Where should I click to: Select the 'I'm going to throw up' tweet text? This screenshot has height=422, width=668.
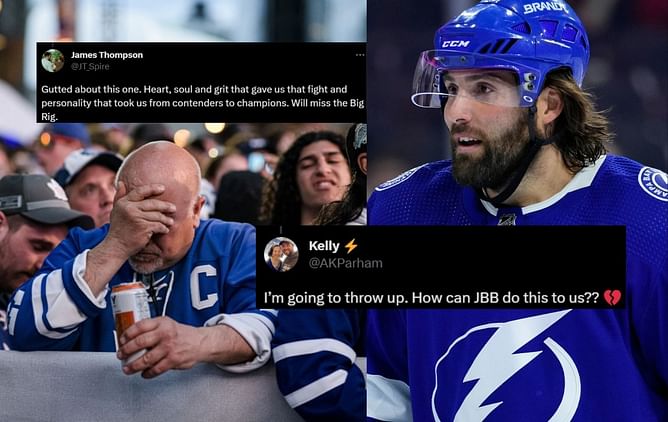click(432, 298)
